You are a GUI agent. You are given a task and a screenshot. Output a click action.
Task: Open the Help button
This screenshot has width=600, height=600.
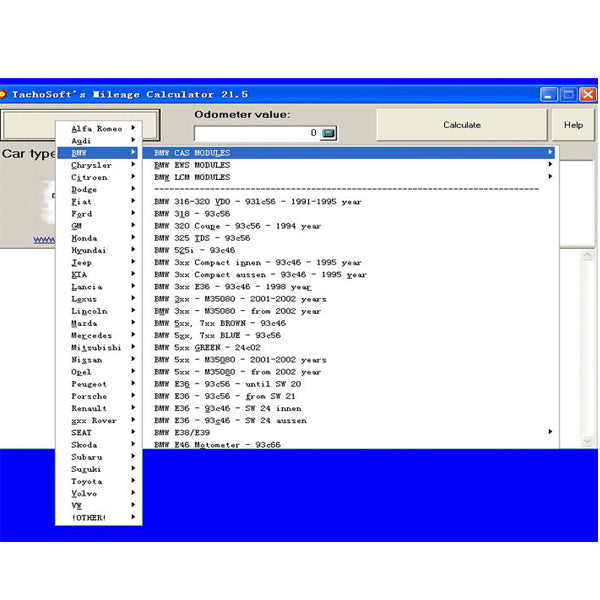coord(573,125)
